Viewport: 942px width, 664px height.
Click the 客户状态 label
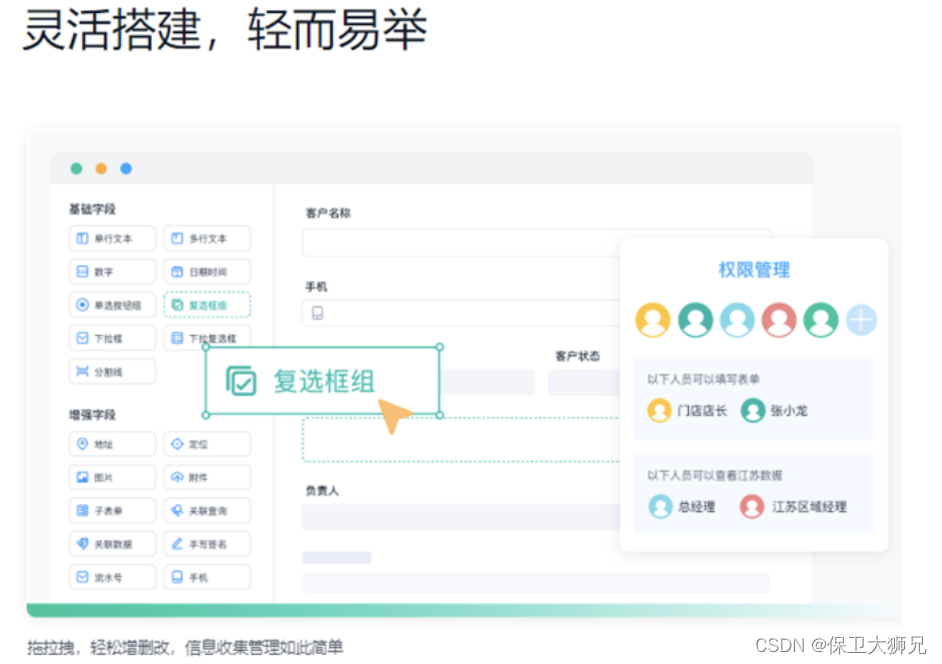577,356
